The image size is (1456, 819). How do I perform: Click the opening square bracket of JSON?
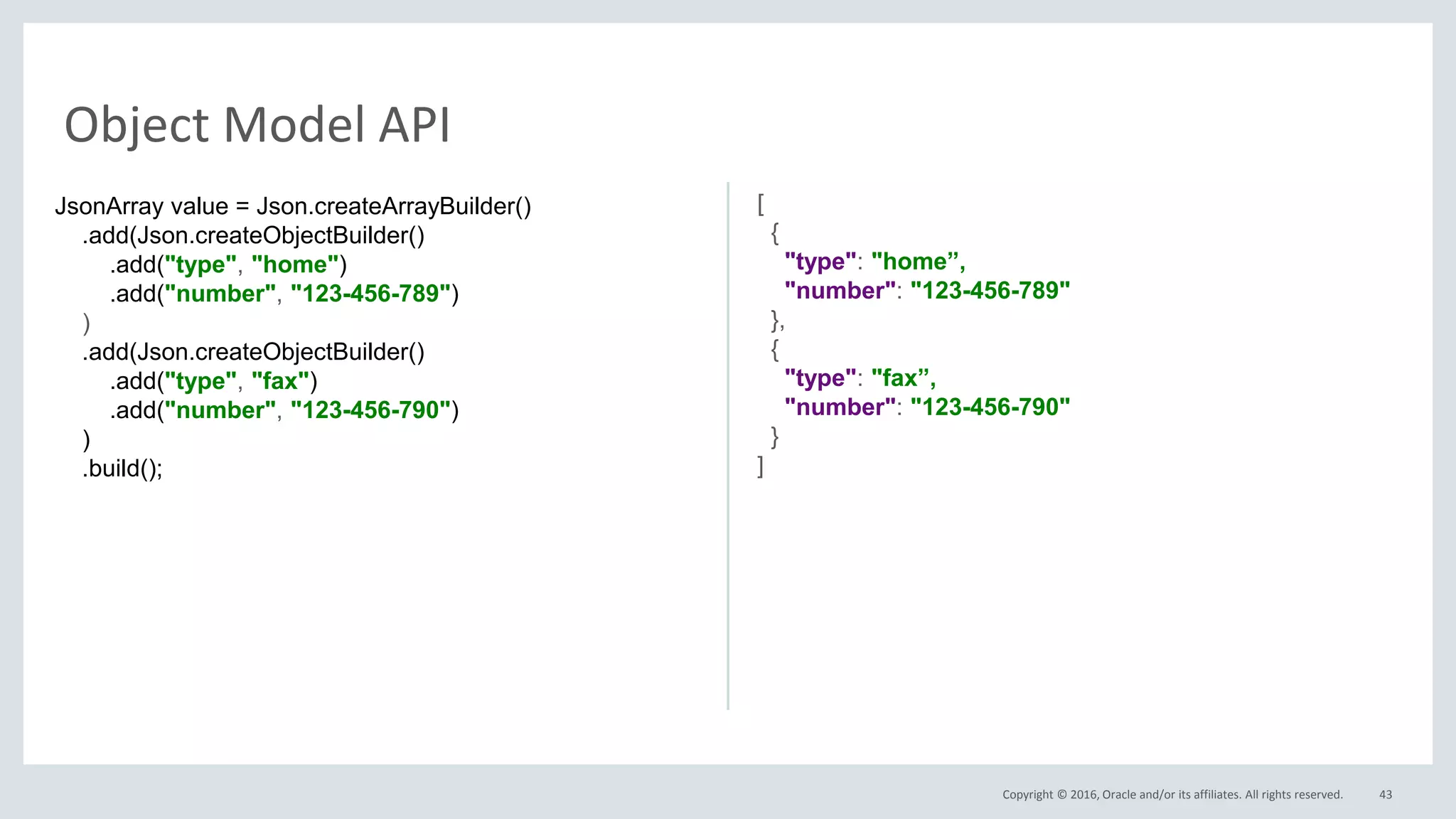pyautogui.click(x=761, y=204)
